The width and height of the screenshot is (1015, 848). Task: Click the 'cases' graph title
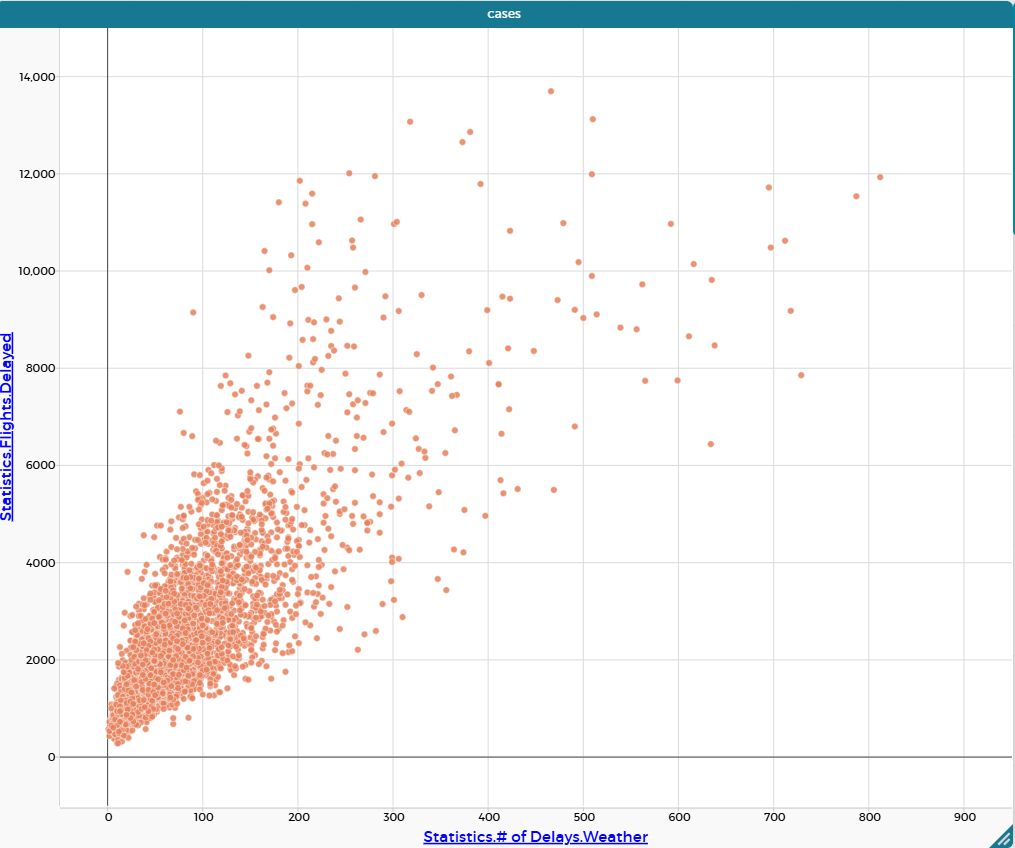503,14
